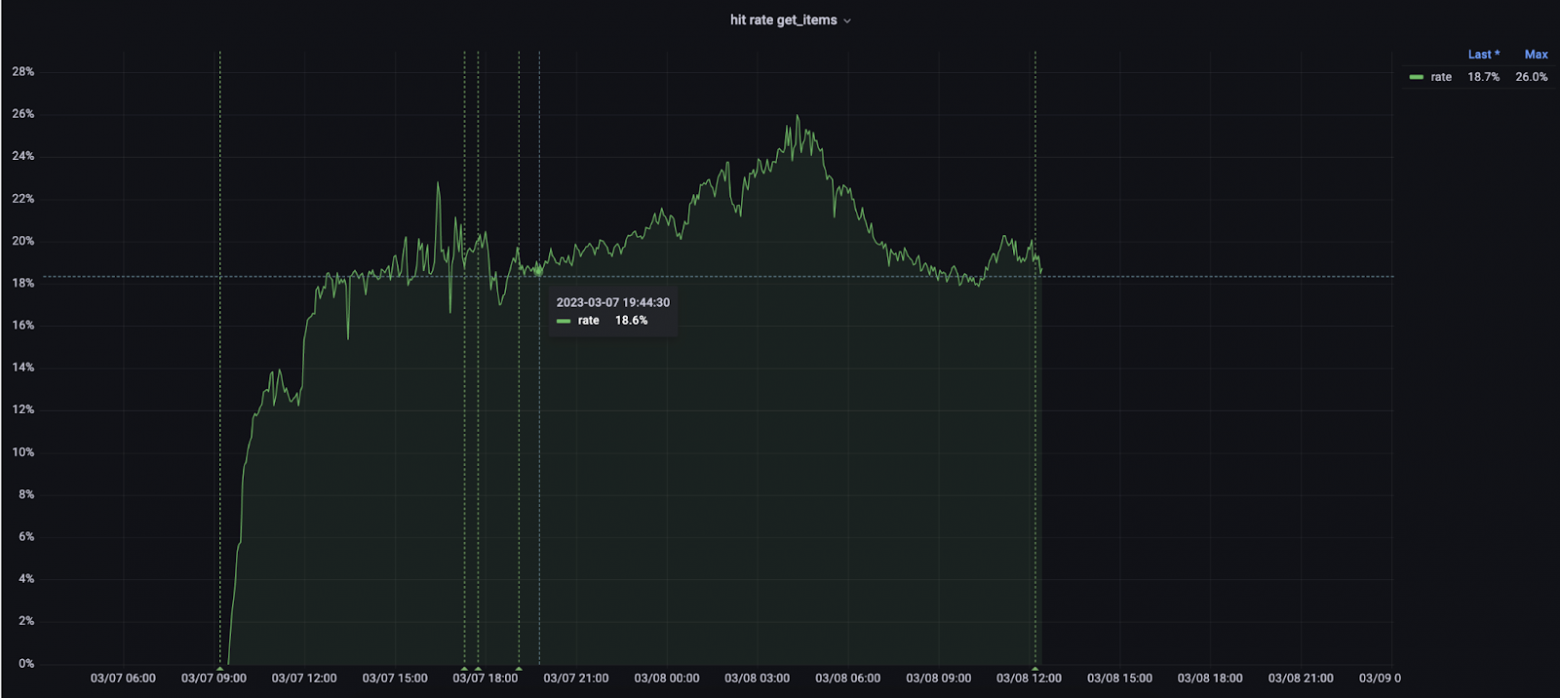
Task: Click the 03/08 00:00 x-axis label
Action: tap(668, 678)
